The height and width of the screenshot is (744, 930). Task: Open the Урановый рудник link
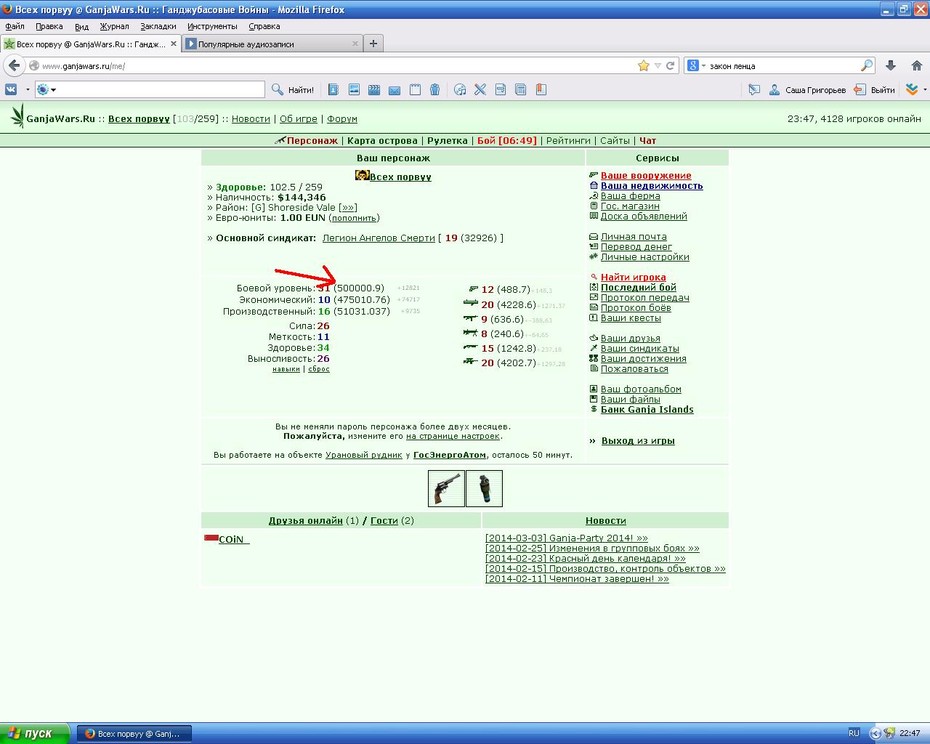[364, 455]
